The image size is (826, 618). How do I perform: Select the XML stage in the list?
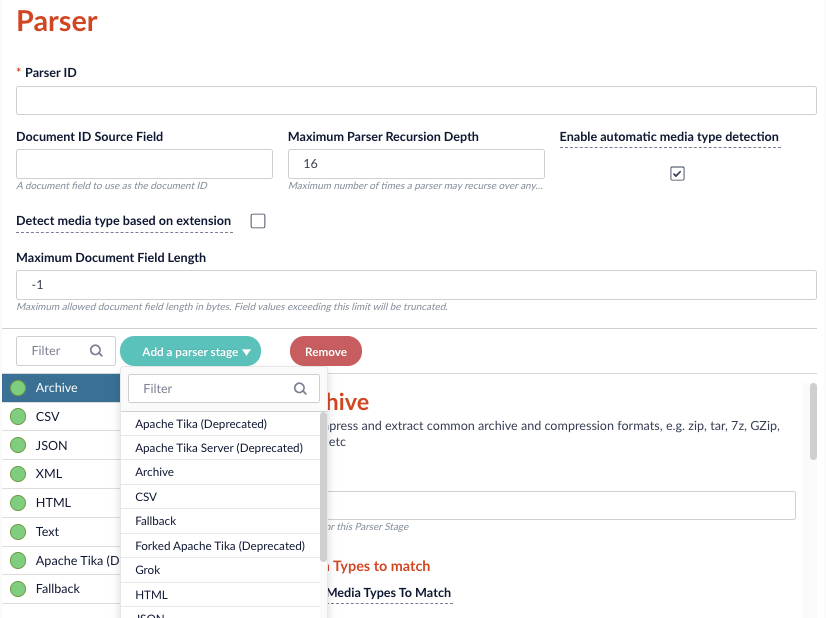pos(61,474)
